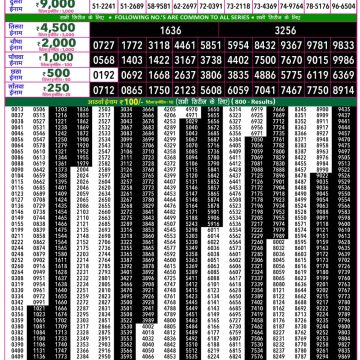Tap the number 3835
360x360 pixels.
(x=238, y=75)
